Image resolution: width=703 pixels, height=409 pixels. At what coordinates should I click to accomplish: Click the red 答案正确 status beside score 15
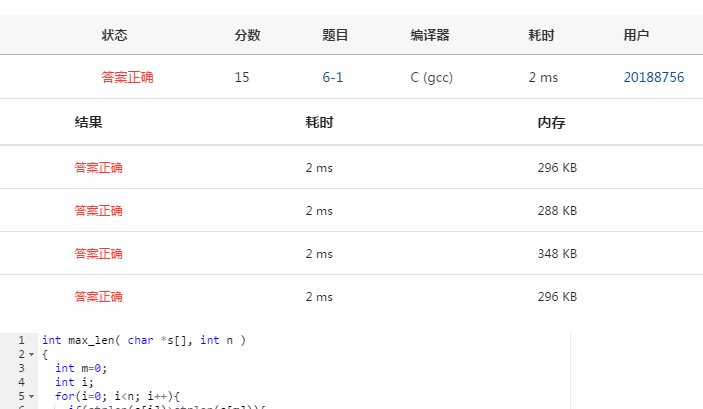127,77
